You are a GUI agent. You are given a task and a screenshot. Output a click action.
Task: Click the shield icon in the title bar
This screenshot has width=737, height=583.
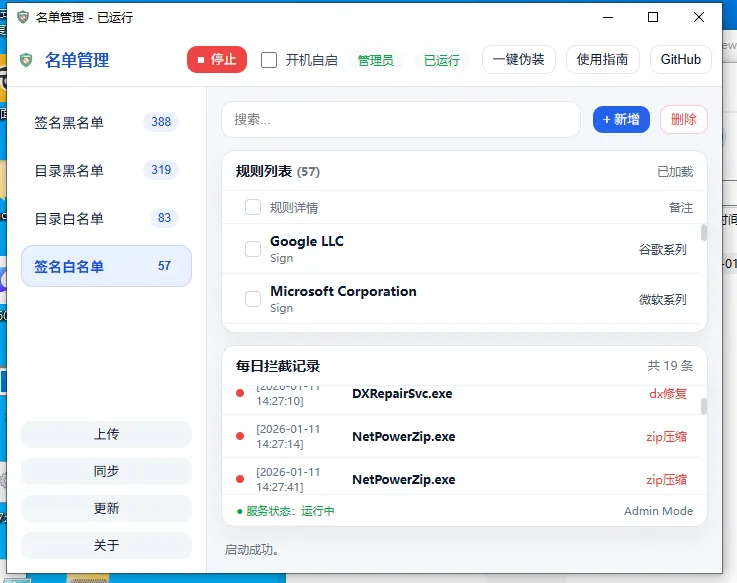pos(23,17)
